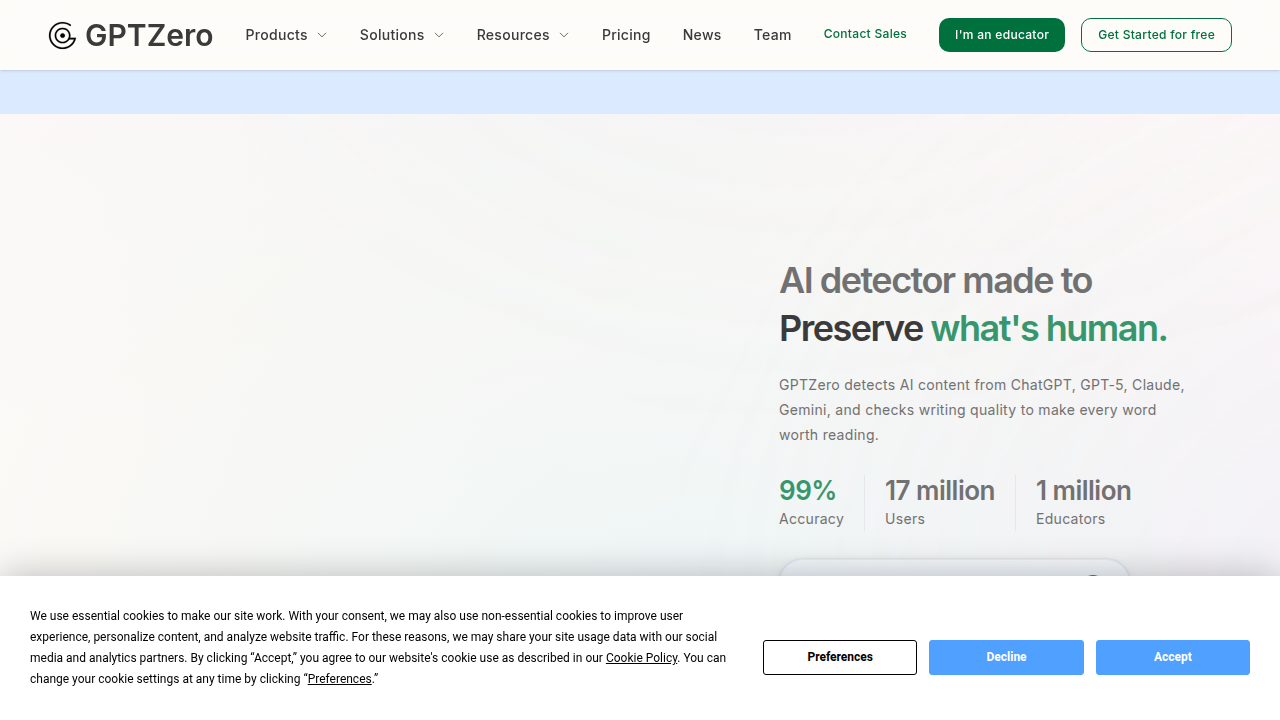Expand the Resources chevron arrow
Image resolution: width=1280 pixels, height=720 pixels.
(x=564, y=35)
